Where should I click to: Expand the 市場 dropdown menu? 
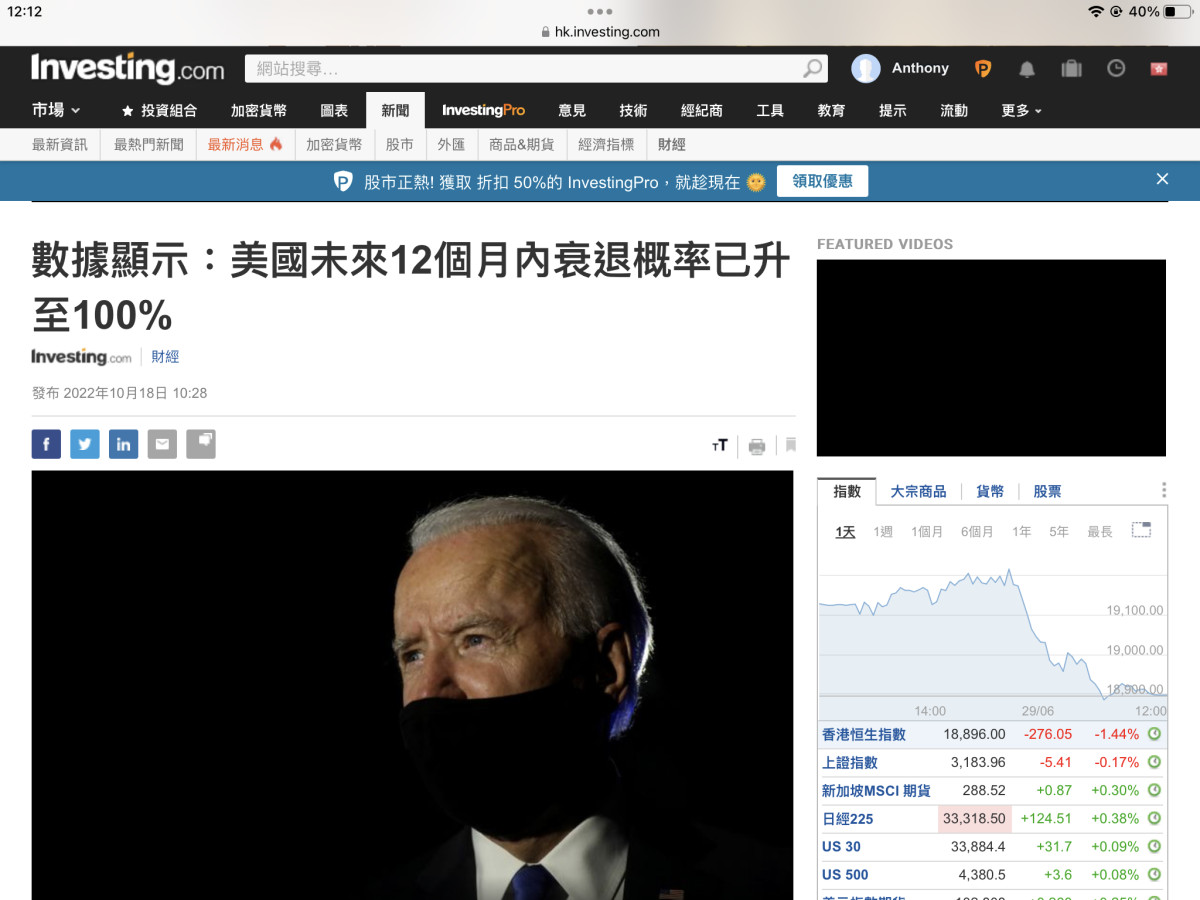tap(56, 110)
